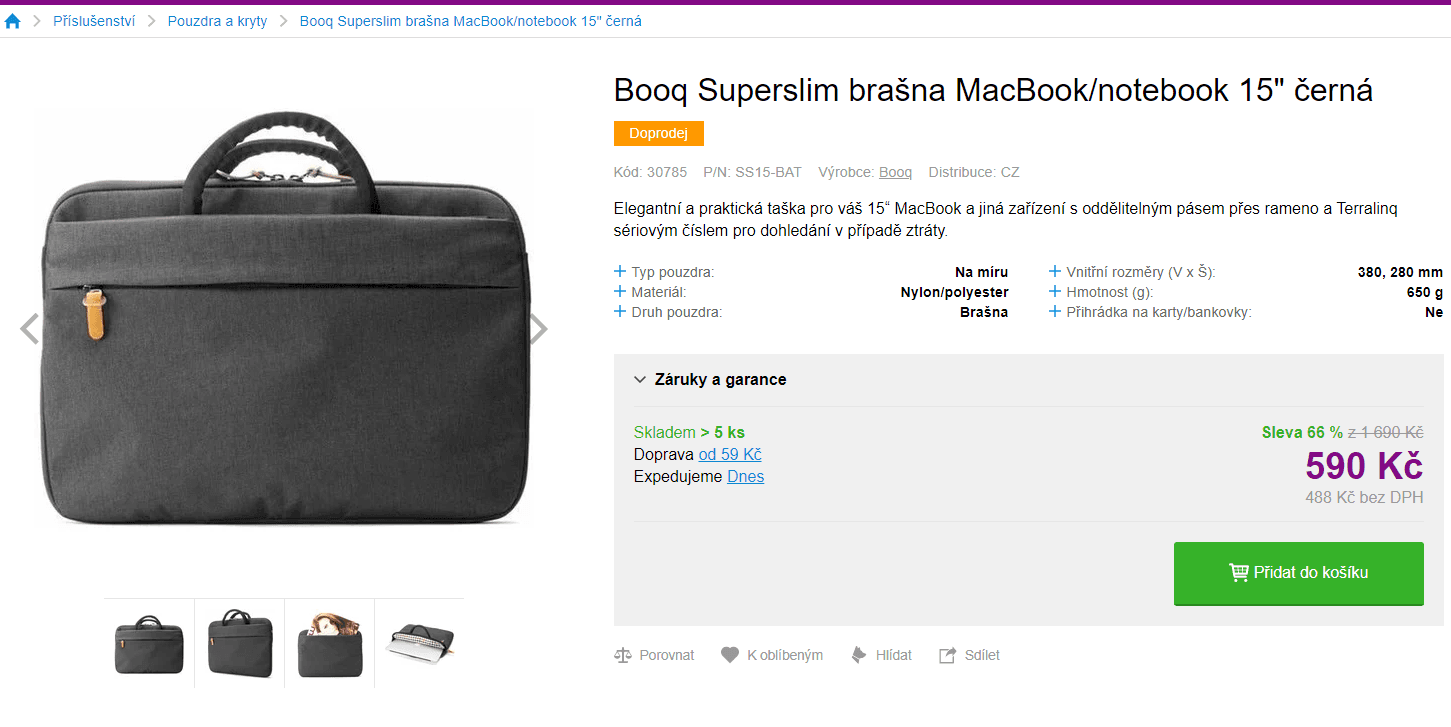Toggle plus beside Přihrádka na karty/bankovky
The image size is (1451, 727).
click(1053, 311)
